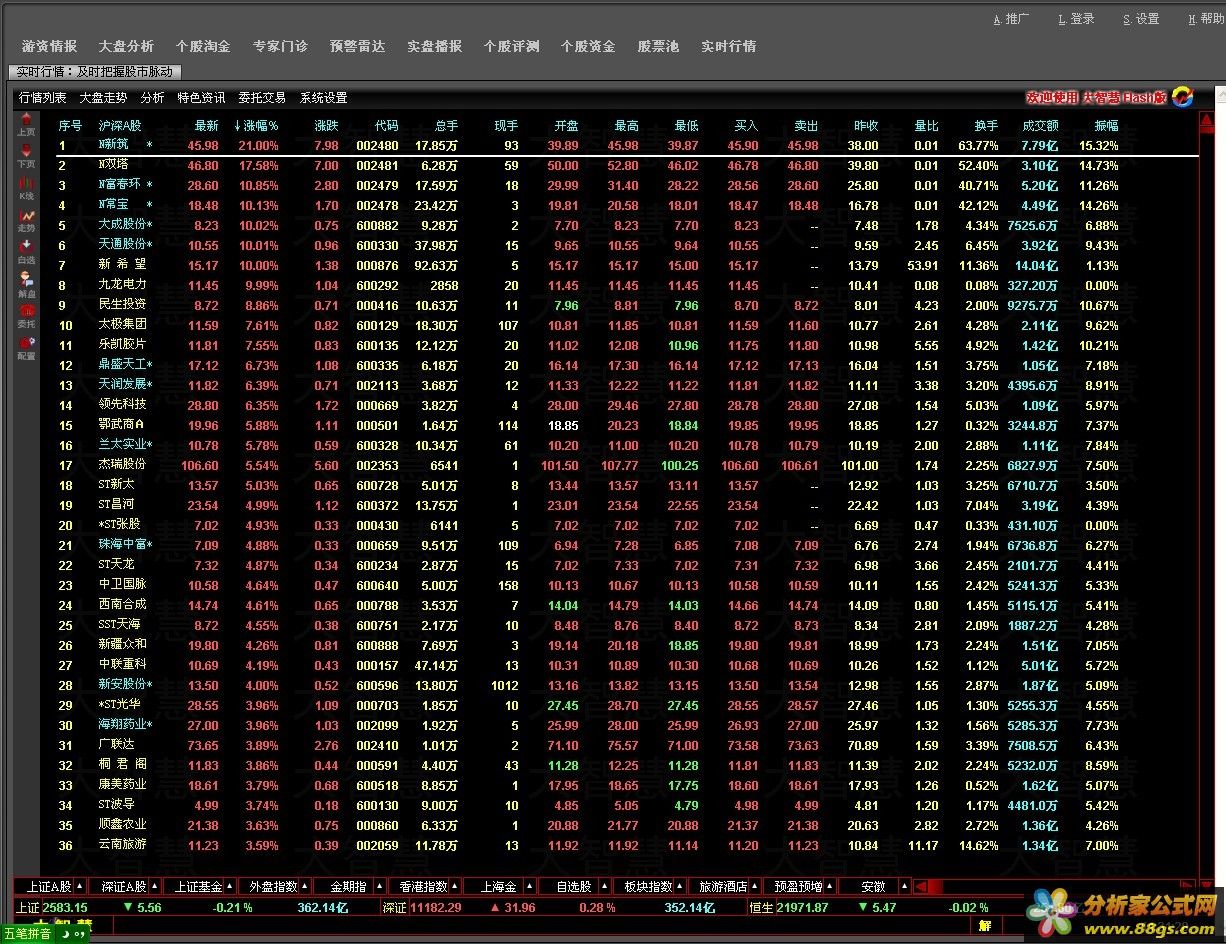1226x944 pixels.
Task: Switch to the 旅游酒店 bottom tab
Action: click(x=723, y=886)
